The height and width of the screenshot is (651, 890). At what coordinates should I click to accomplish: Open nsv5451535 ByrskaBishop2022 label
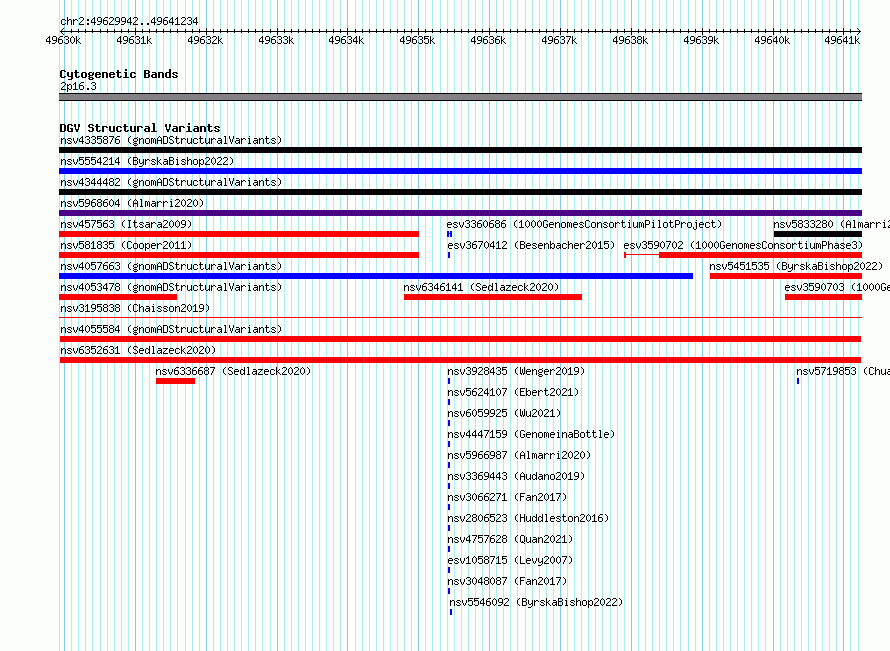(x=796, y=266)
